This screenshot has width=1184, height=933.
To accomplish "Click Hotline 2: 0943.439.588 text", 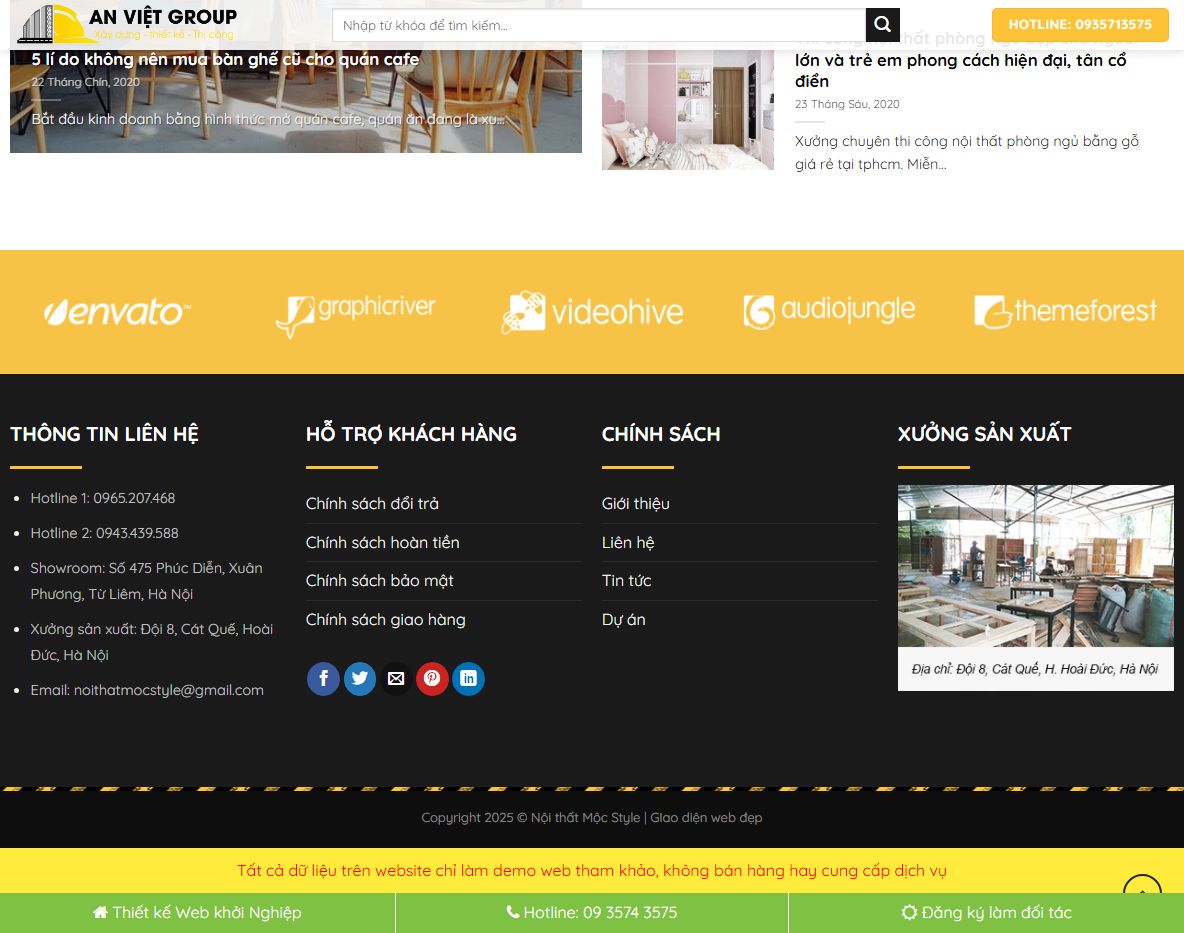I will (104, 533).
